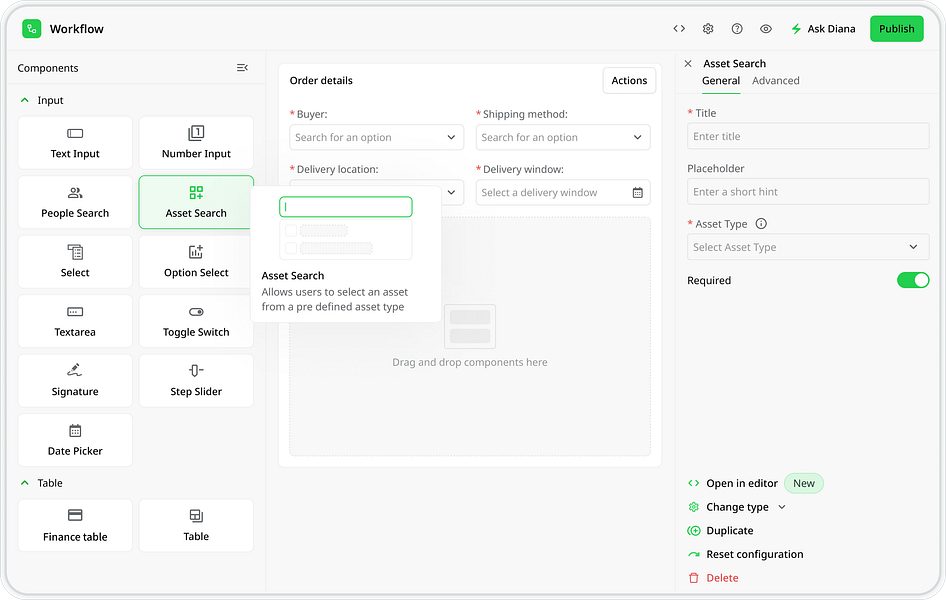Click the Workflow app logo icon
The height and width of the screenshot is (600, 946).
pyautogui.click(x=31, y=28)
